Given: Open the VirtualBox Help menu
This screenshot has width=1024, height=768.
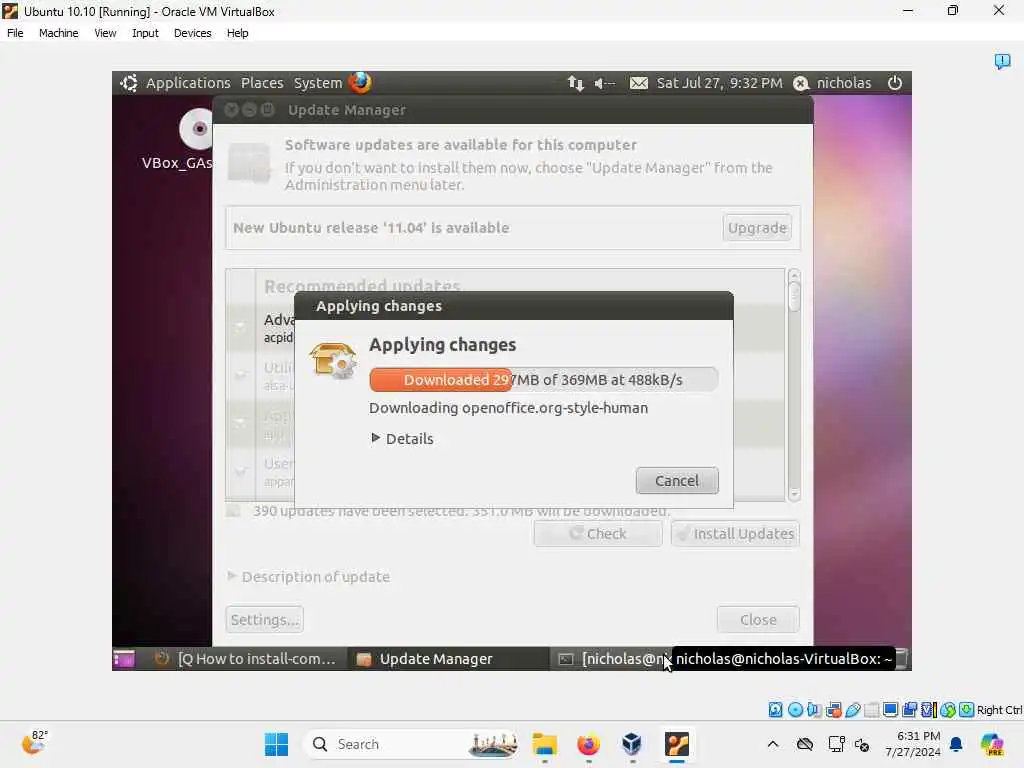Looking at the screenshot, I should point(238,33).
